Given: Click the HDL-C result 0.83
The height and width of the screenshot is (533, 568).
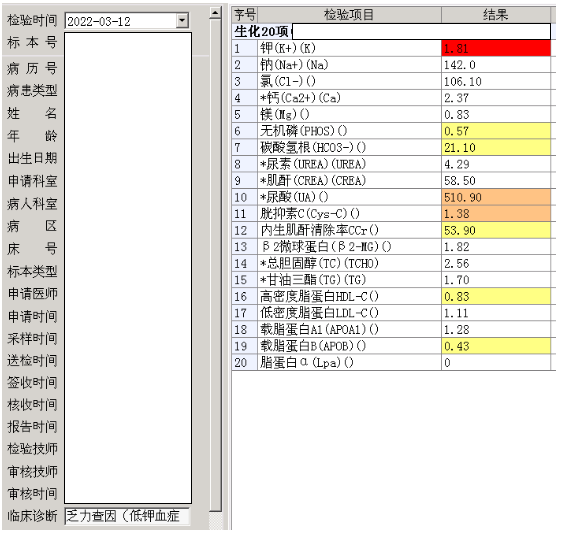Looking at the screenshot, I should pos(496,296).
